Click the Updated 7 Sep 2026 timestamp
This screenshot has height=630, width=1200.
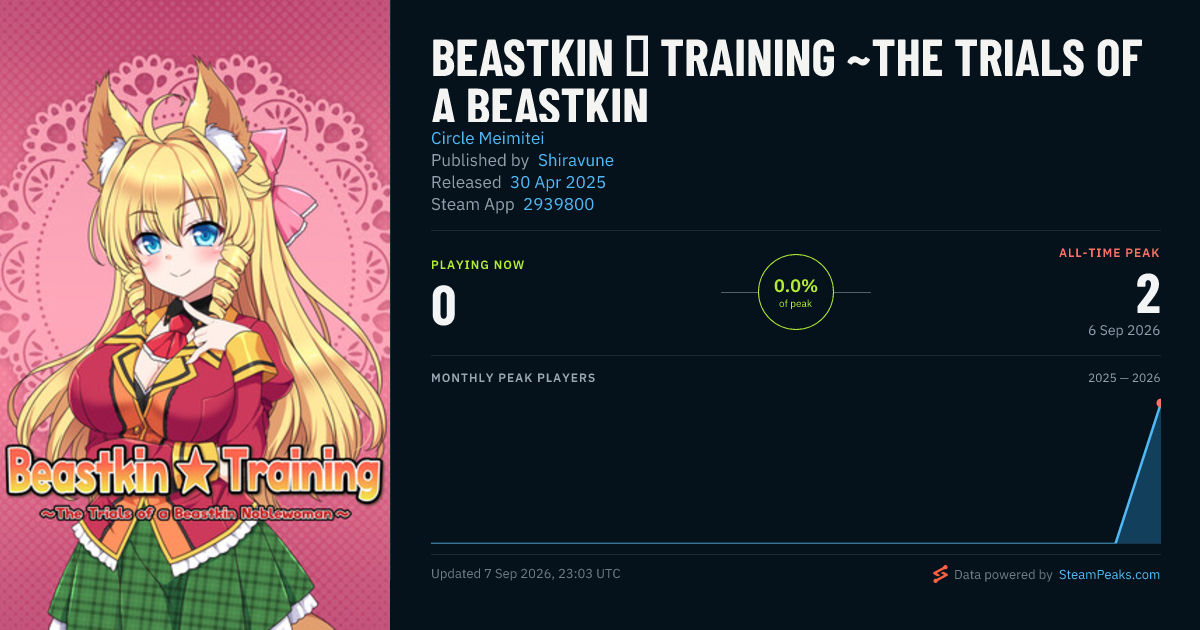[526, 574]
